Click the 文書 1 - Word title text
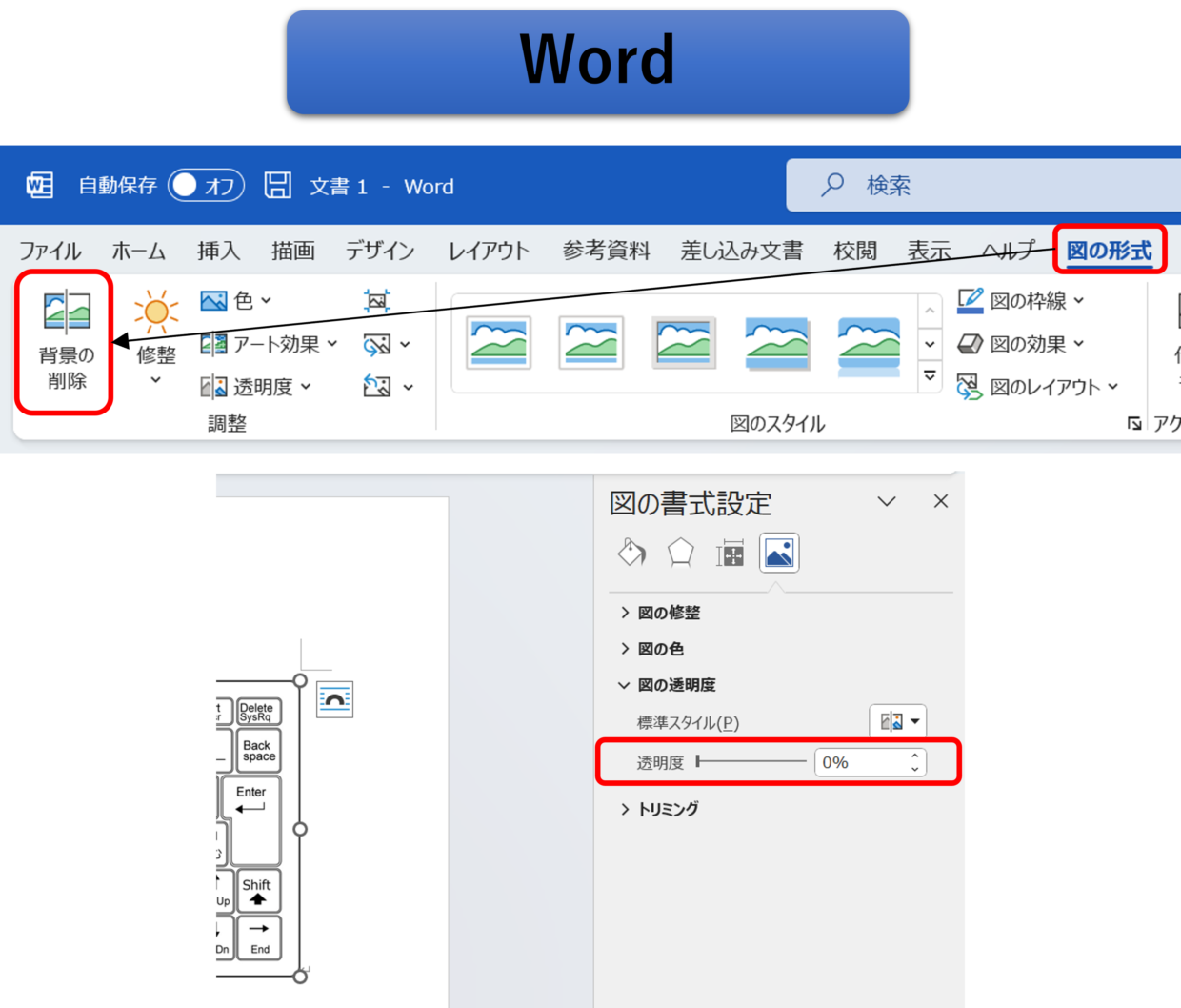The image size is (1181, 1008). [x=381, y=186]
